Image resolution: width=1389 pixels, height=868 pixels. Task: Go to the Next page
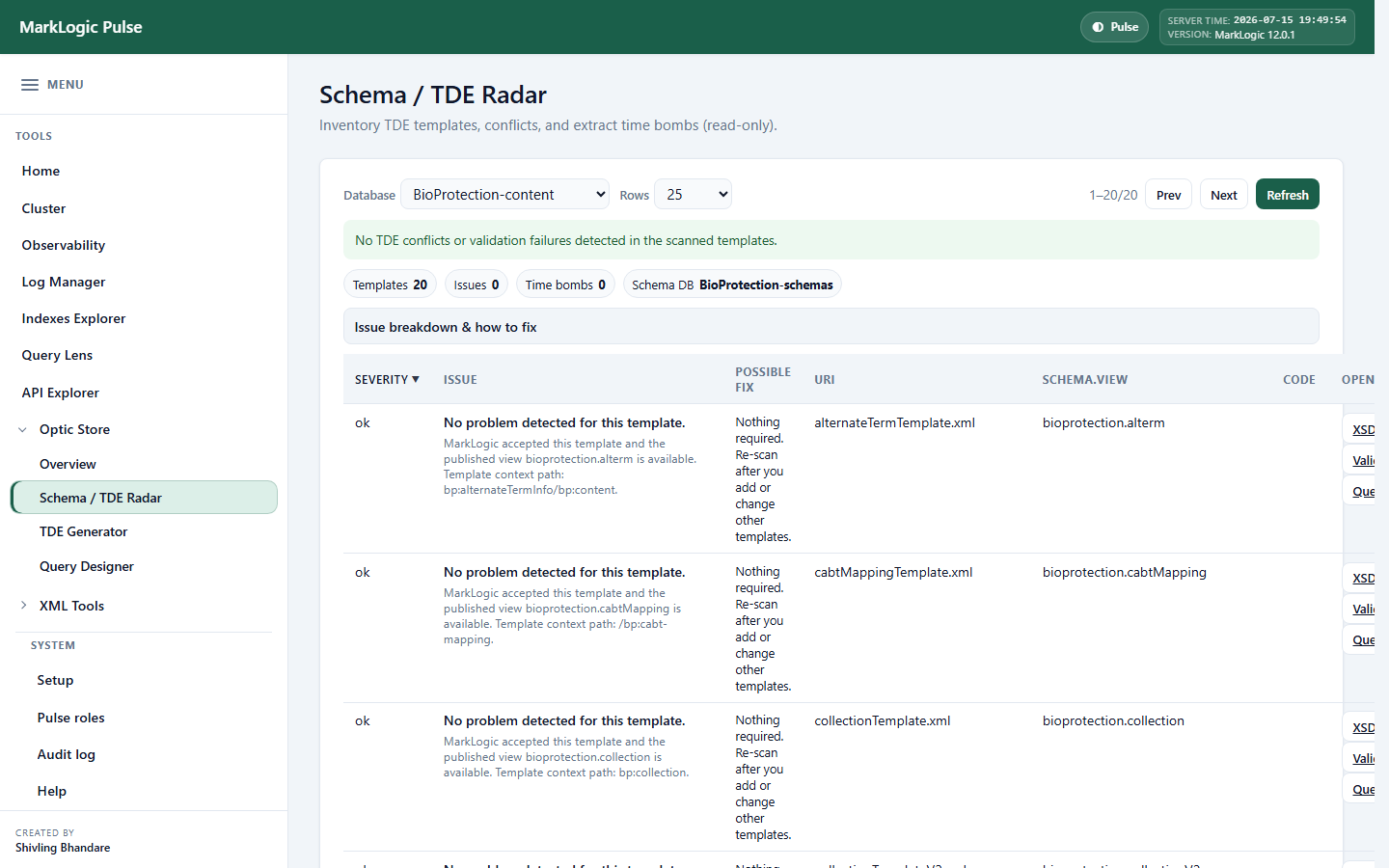pyautogui.click(x=1224, y=195)
